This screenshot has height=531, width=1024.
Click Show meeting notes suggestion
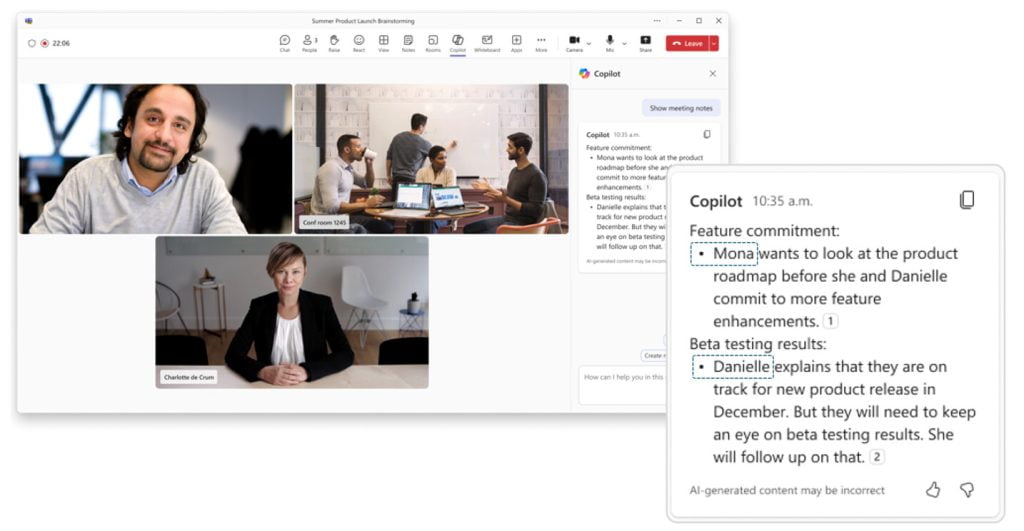coord(681,108)
